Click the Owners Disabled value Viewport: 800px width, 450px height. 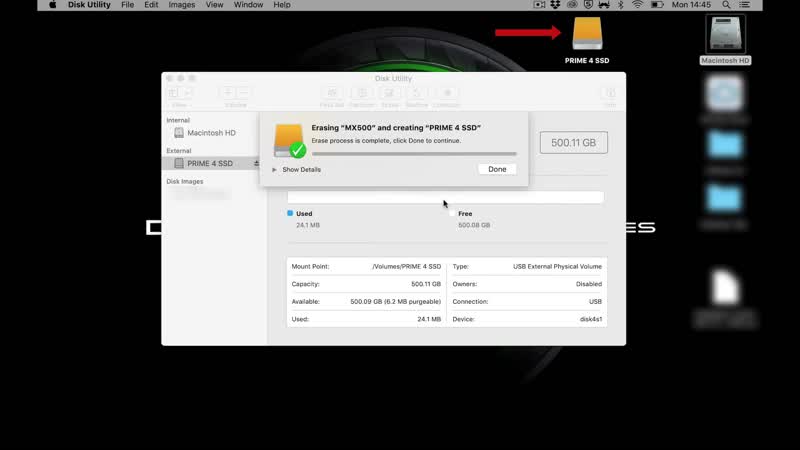click(589, 284)
